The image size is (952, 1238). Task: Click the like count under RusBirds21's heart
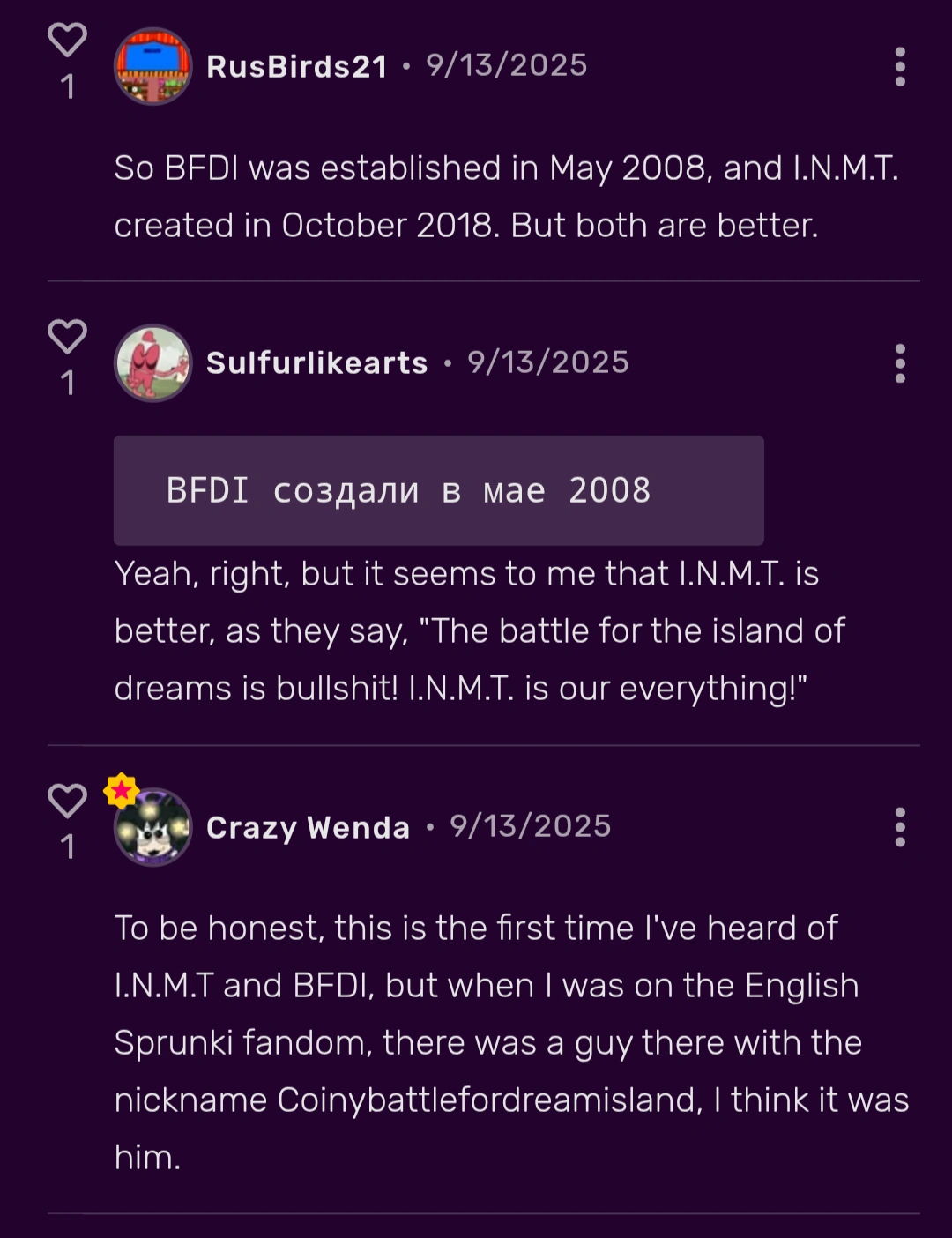pos(67,86)
